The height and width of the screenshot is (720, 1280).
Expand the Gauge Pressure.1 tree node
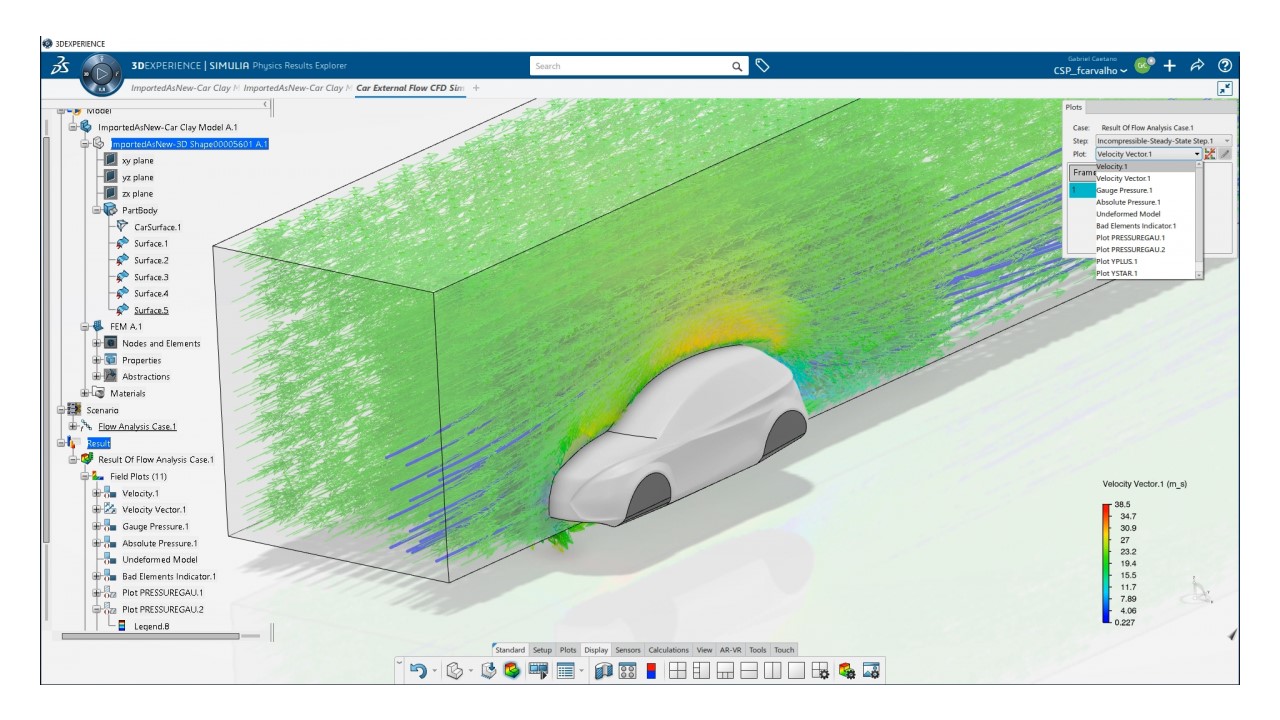[97, 526]
